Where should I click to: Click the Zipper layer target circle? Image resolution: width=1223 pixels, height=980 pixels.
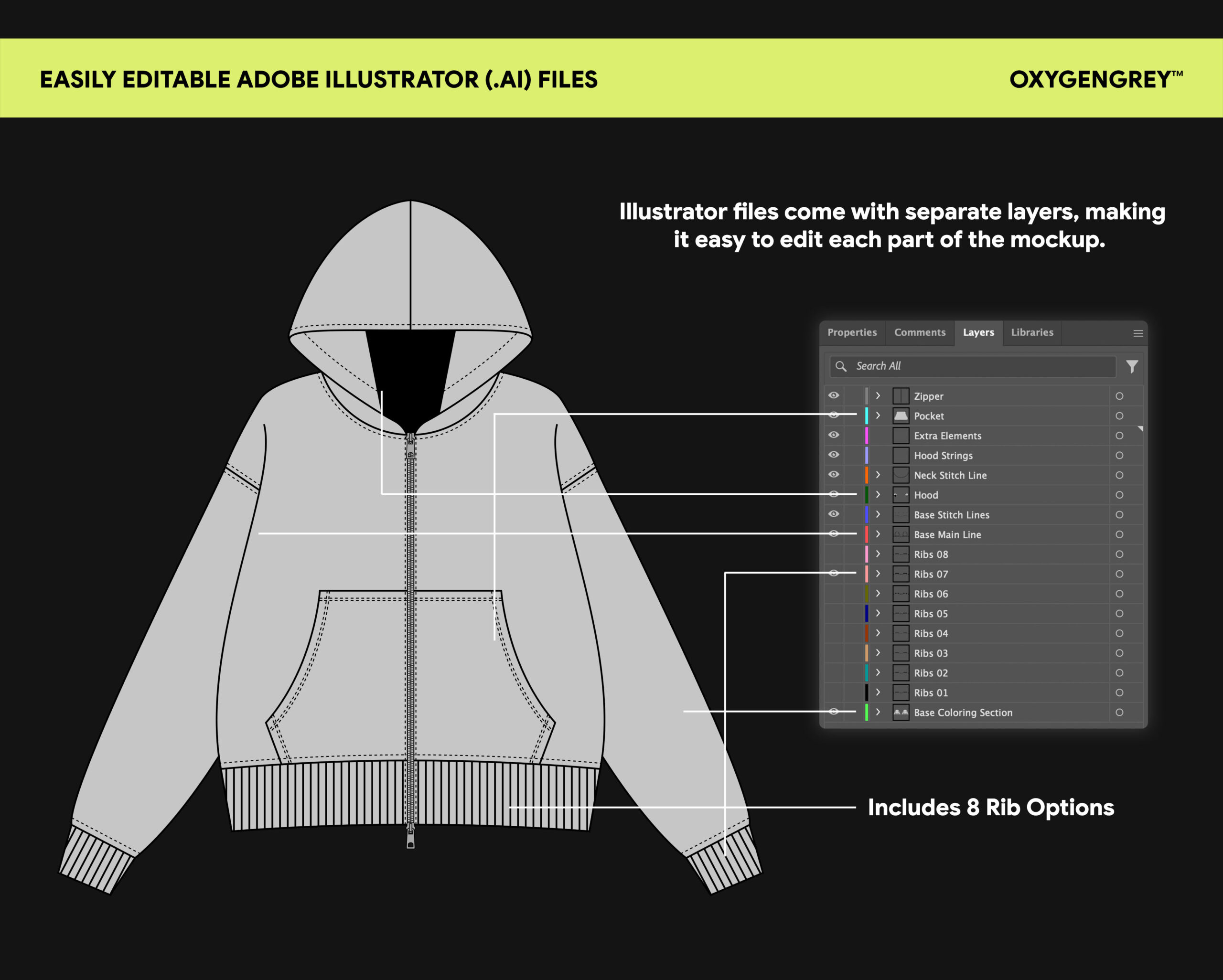coord(1119,396)
